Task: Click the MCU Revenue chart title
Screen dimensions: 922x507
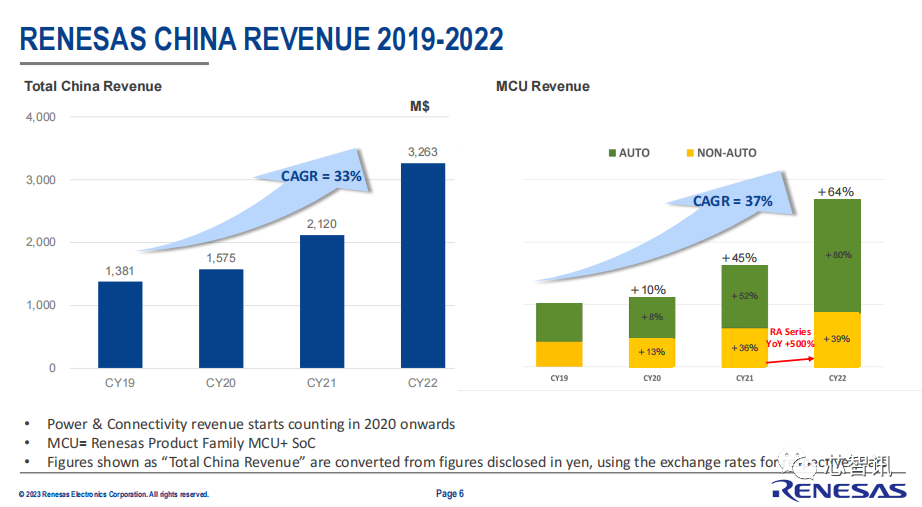Action: click(543, 86)
